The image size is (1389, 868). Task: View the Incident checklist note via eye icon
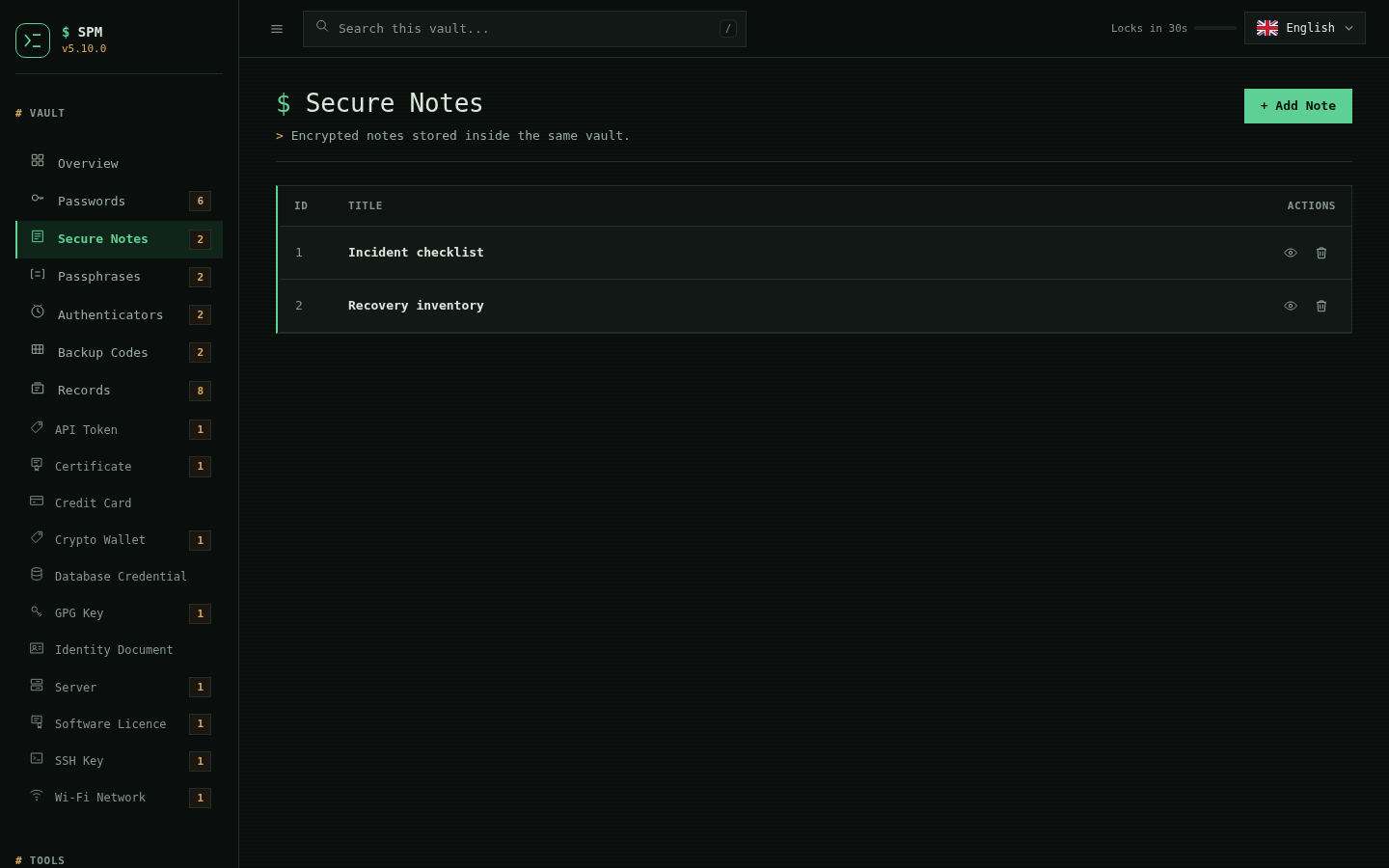coord(1291,253)
